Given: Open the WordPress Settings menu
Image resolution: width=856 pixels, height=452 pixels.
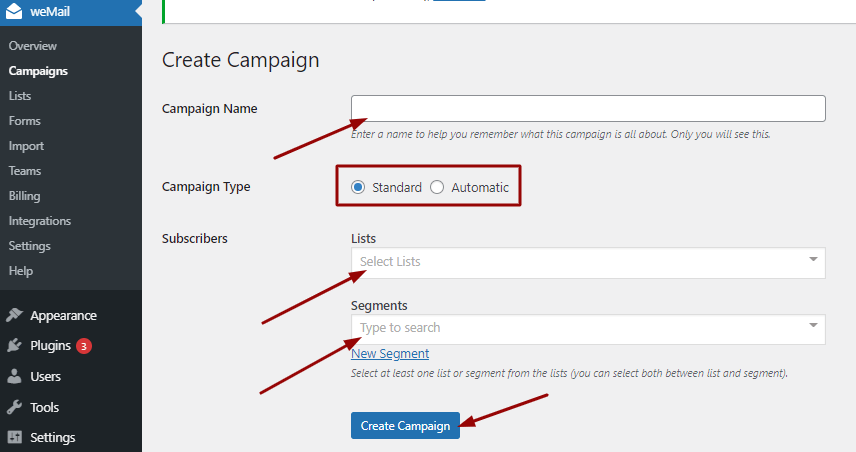Looking at the screenshot, I should 52,438.
